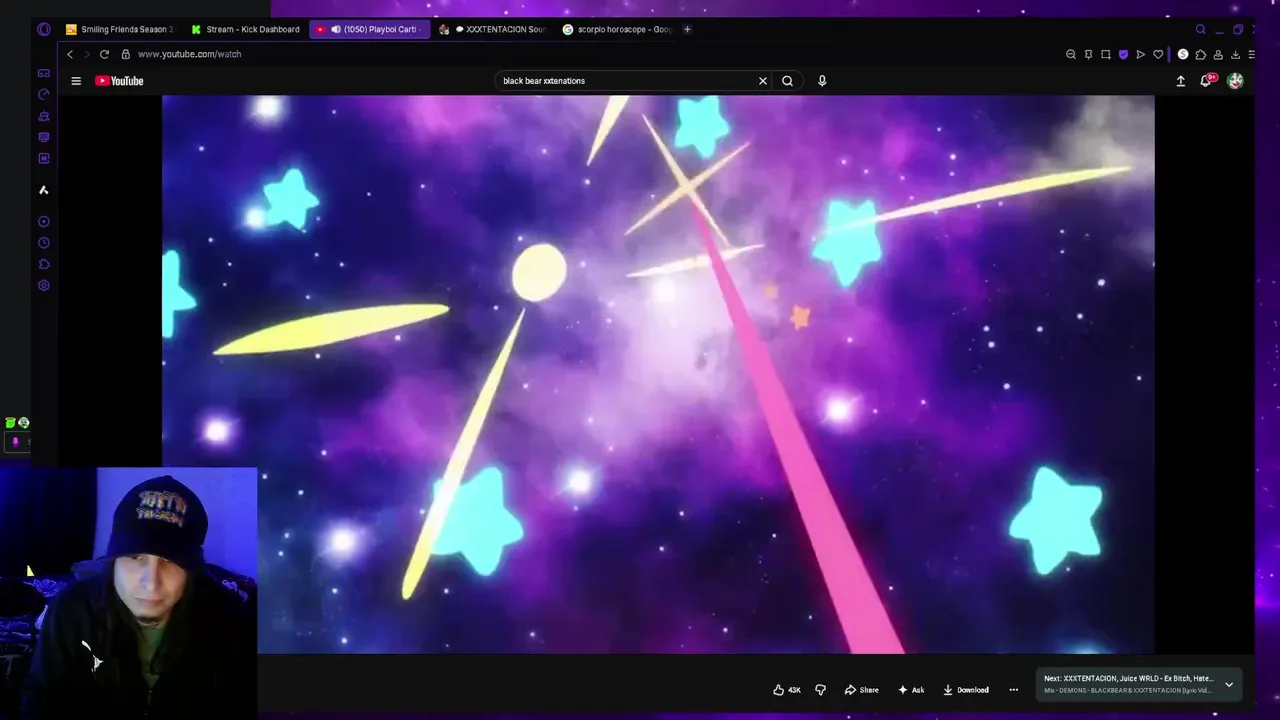Open the purple ad-blocker shield icon

tap(1123, 54)
